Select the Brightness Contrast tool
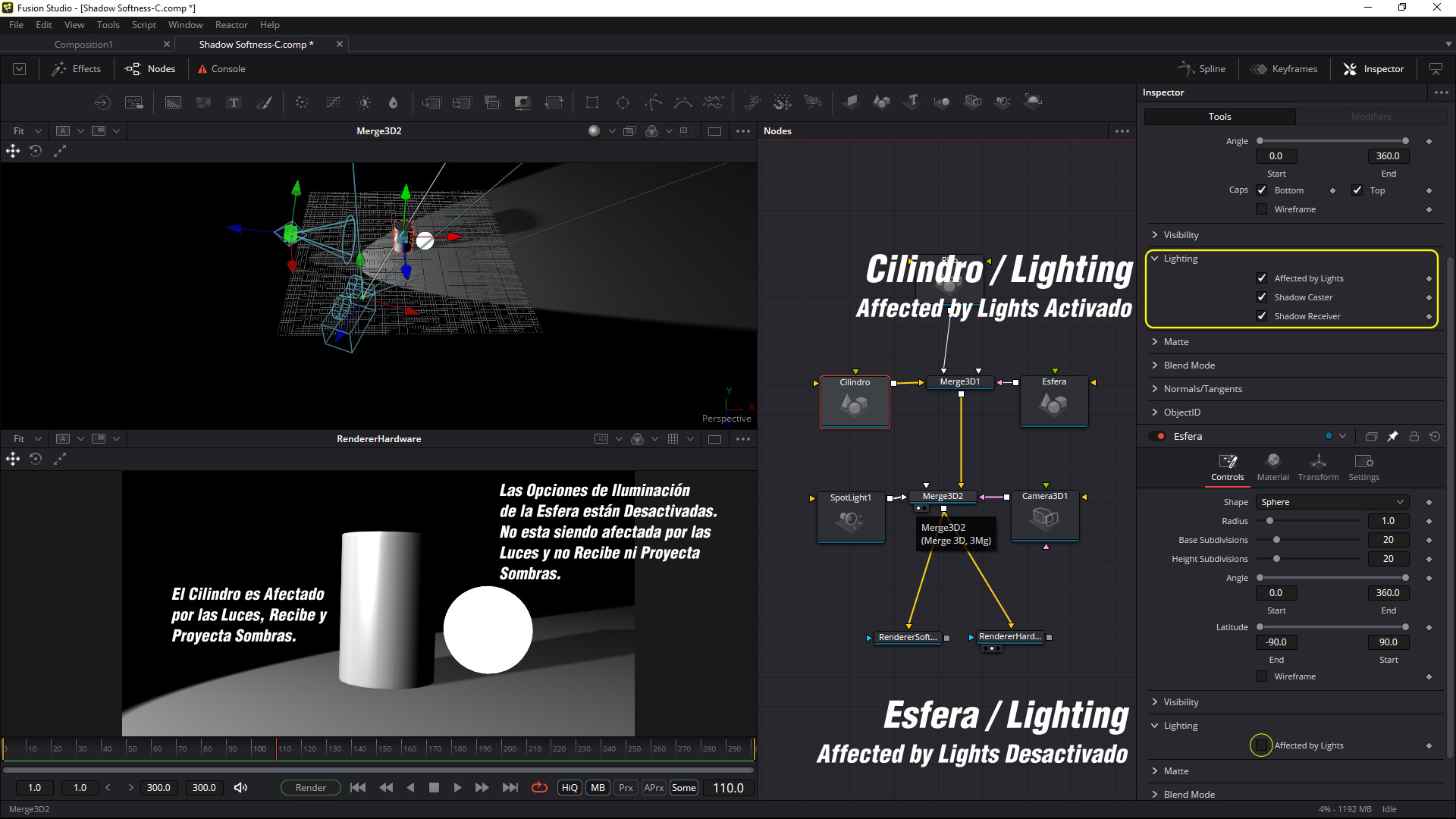This screenshot has width=1456, height=819. coord(364,102)
